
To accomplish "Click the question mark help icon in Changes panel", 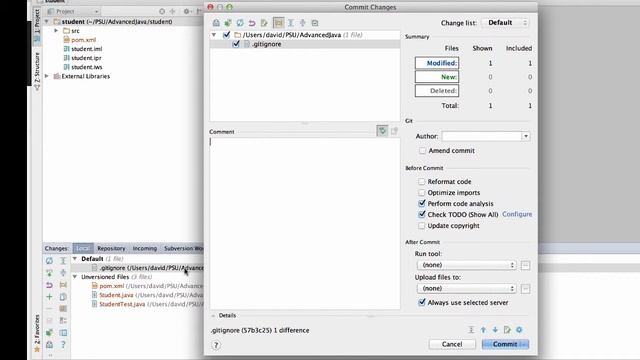I will [x=63, y=344].
